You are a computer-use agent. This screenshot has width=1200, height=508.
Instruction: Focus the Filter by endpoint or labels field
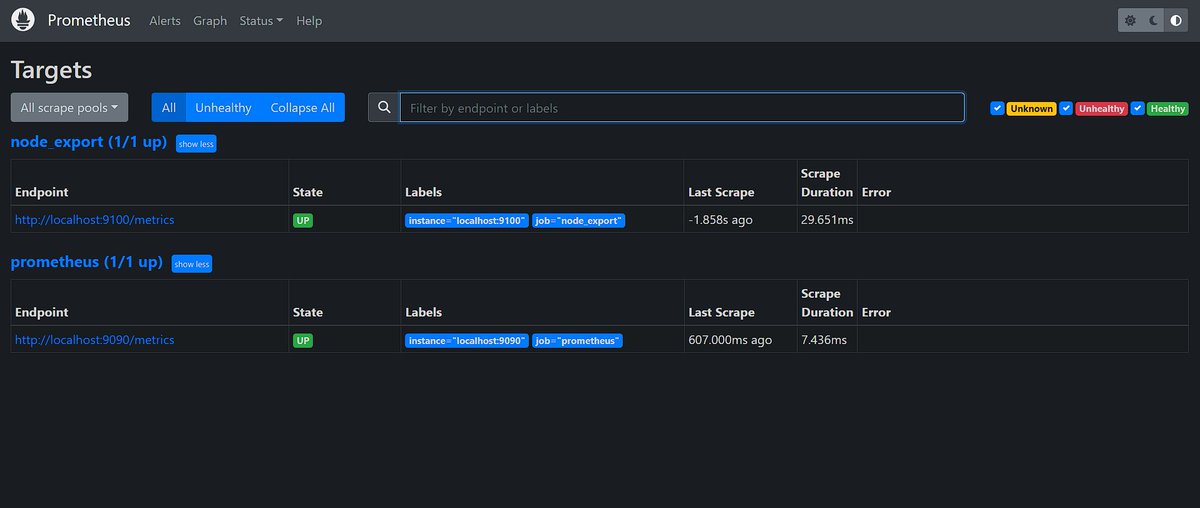pyautogui.click(x=682, y=108)
